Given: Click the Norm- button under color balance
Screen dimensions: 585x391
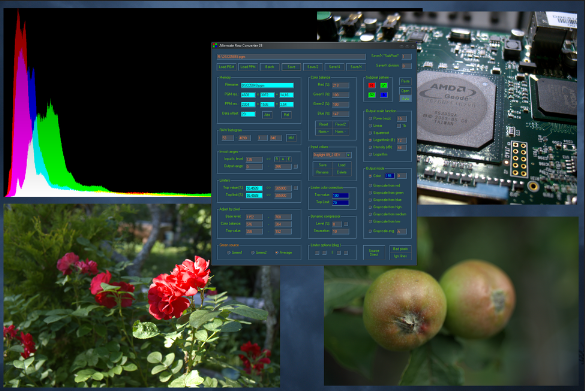Looking at the screenshot, I should pyautogui.click(x=340, y=132).
